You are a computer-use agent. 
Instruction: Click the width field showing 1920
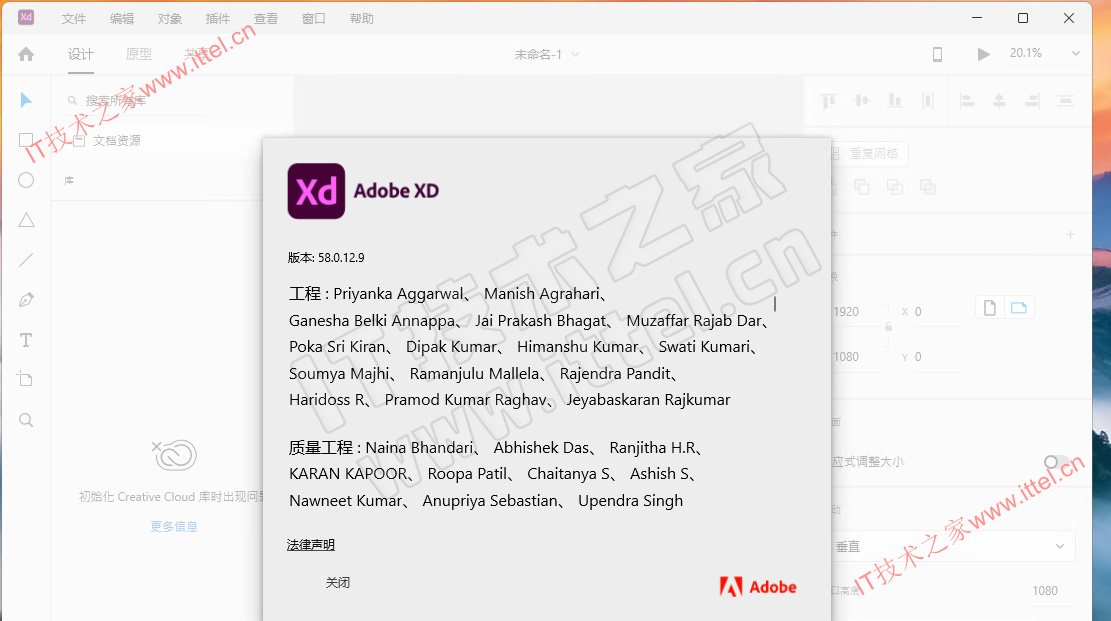click(859, 312)
